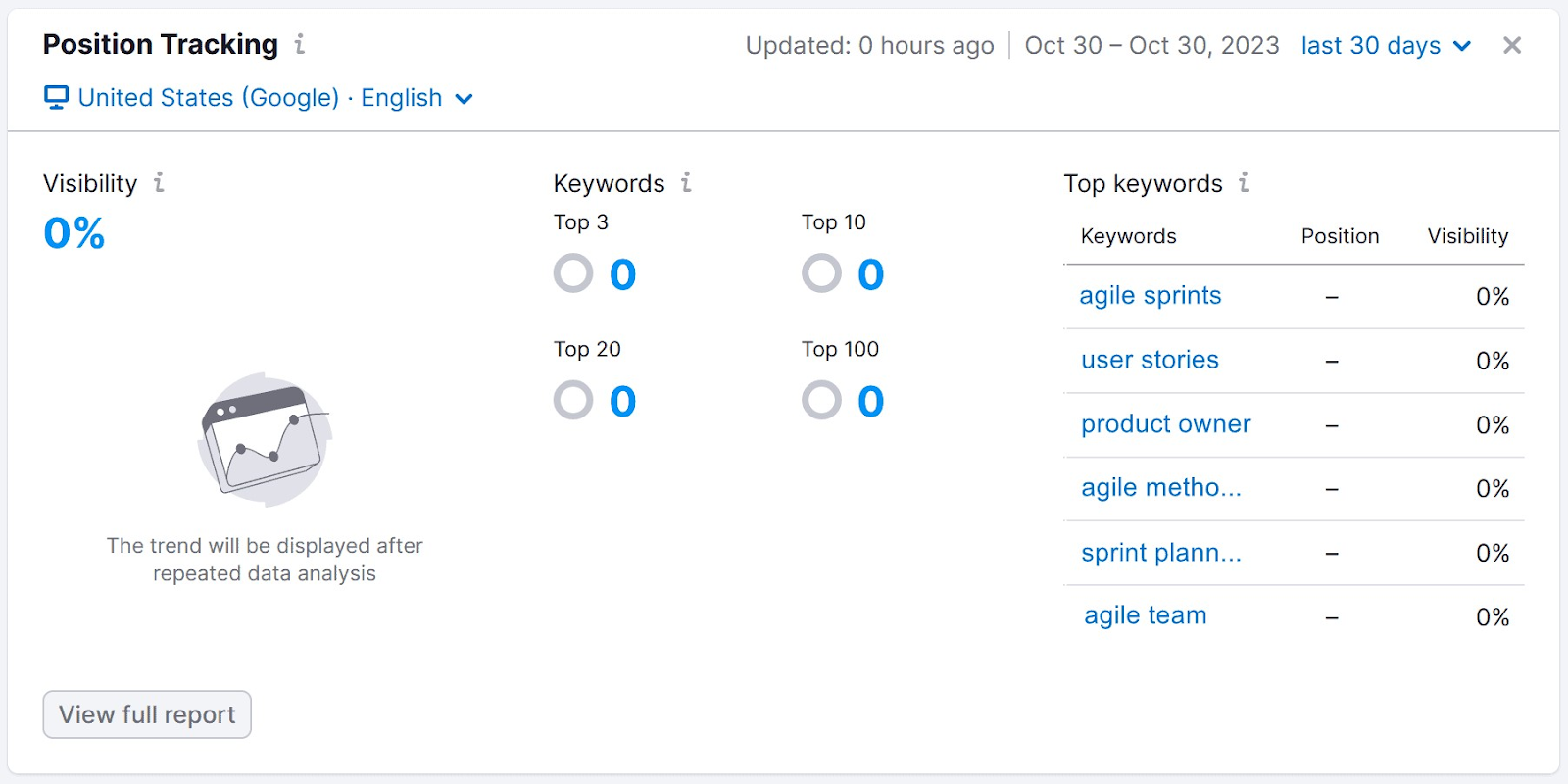Click the Top 10 progress ring
Image resolution: width=1568 pixels, height=784 pixels.
tap(820, 273)
